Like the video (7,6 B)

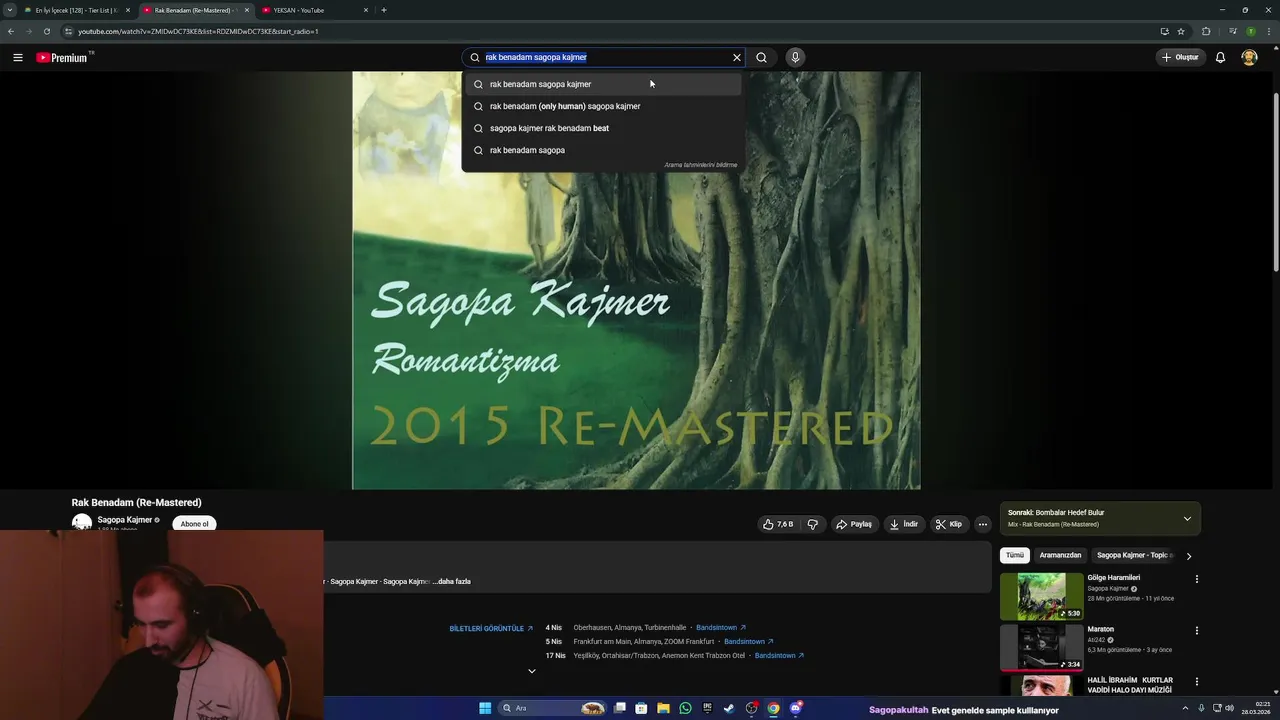778,524
